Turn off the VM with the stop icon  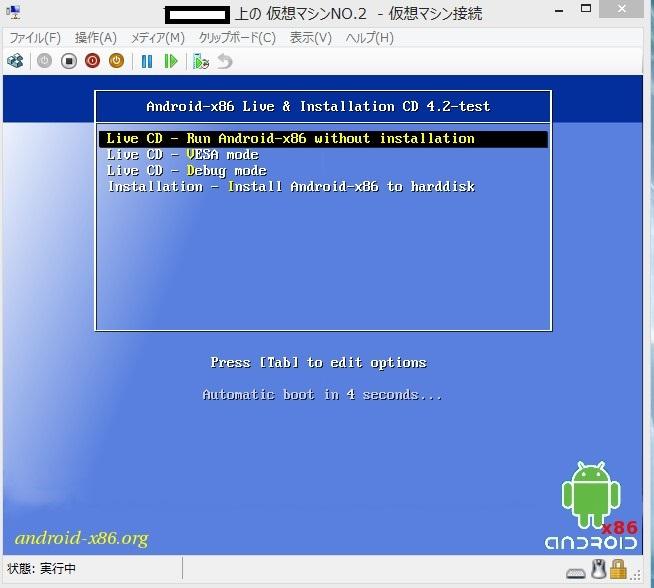click(69, 61)
